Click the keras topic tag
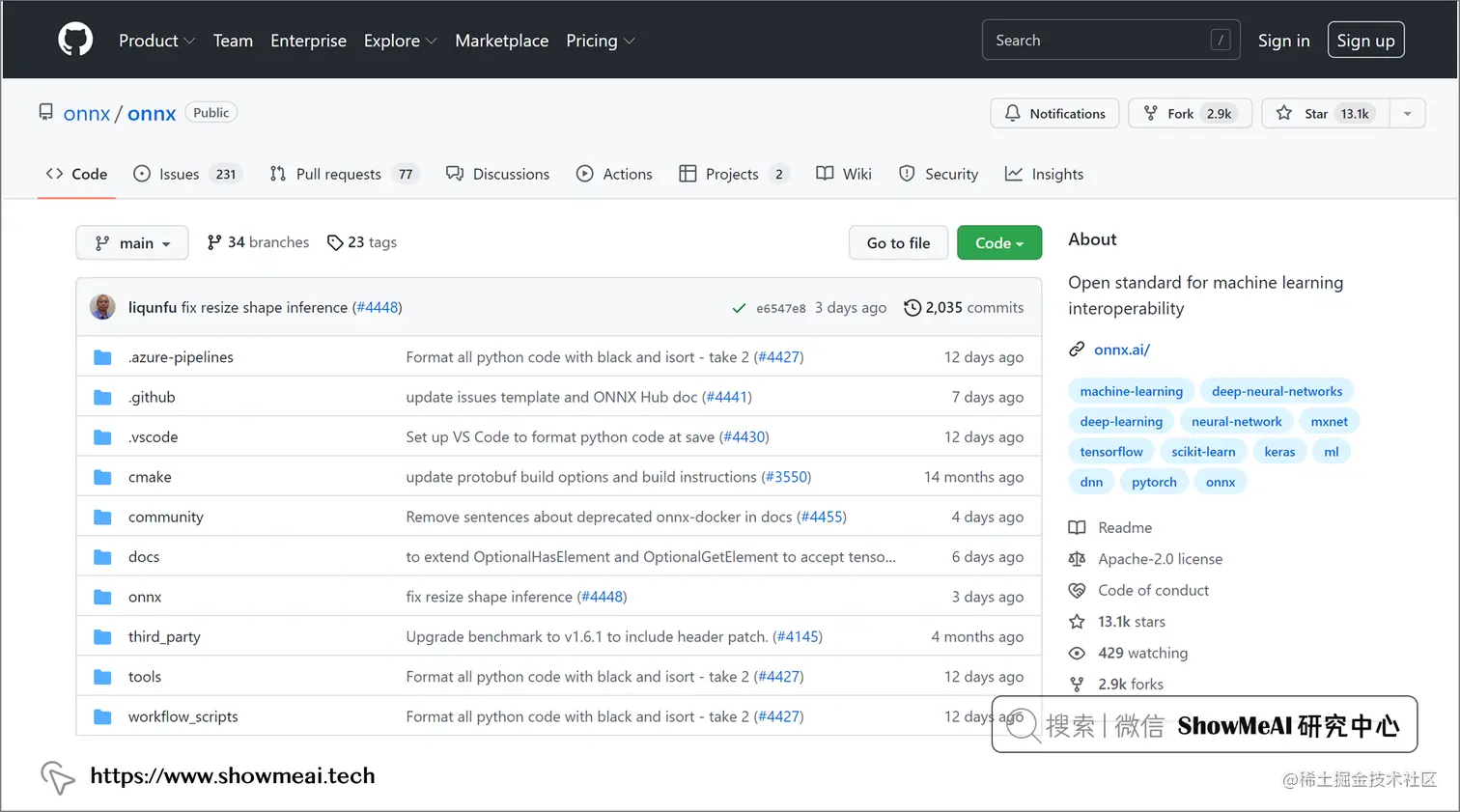Viewport: 1460px width, 812px height. tap(1279, 452)
